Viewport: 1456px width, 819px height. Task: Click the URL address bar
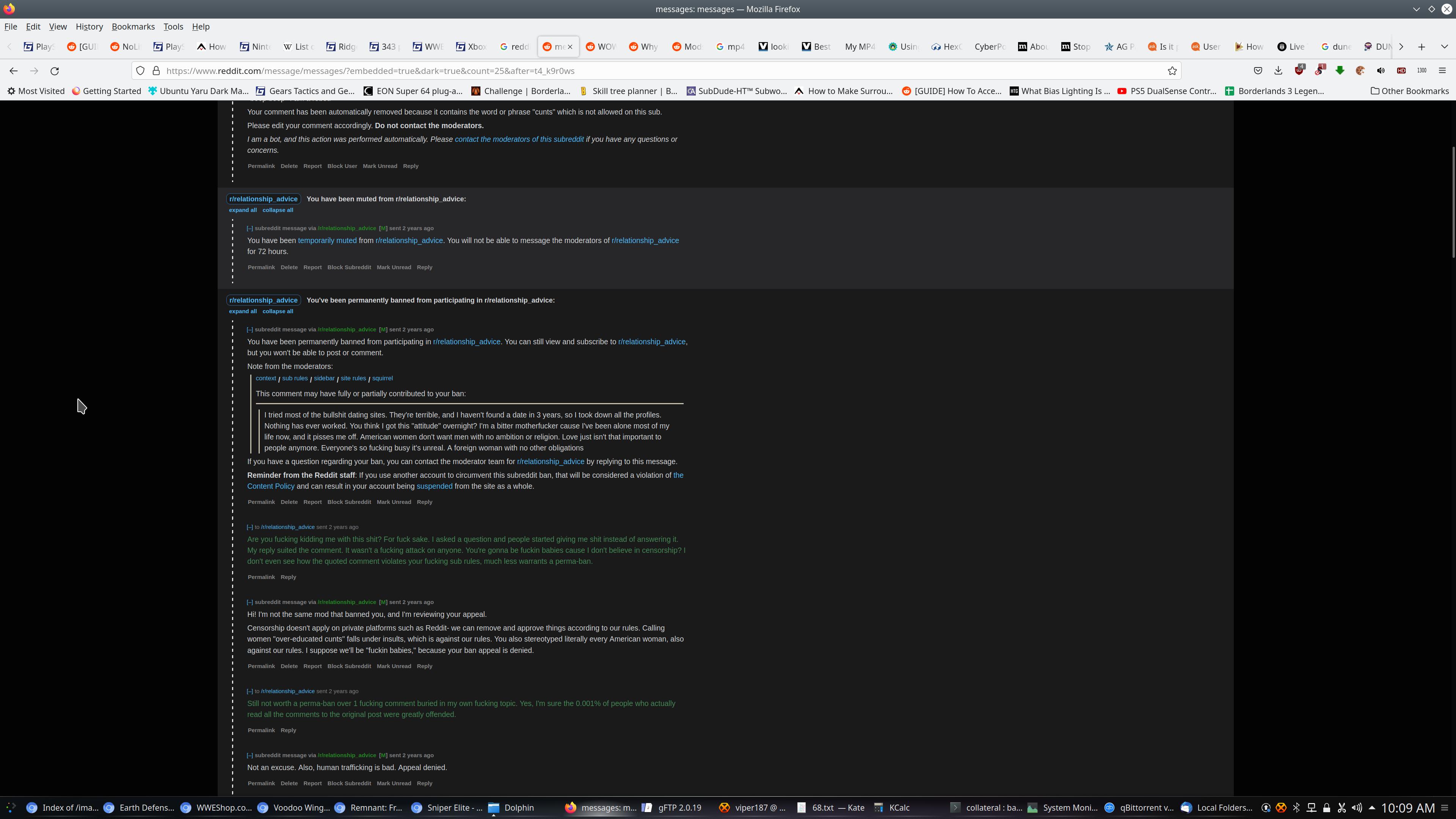pos(650,71)
